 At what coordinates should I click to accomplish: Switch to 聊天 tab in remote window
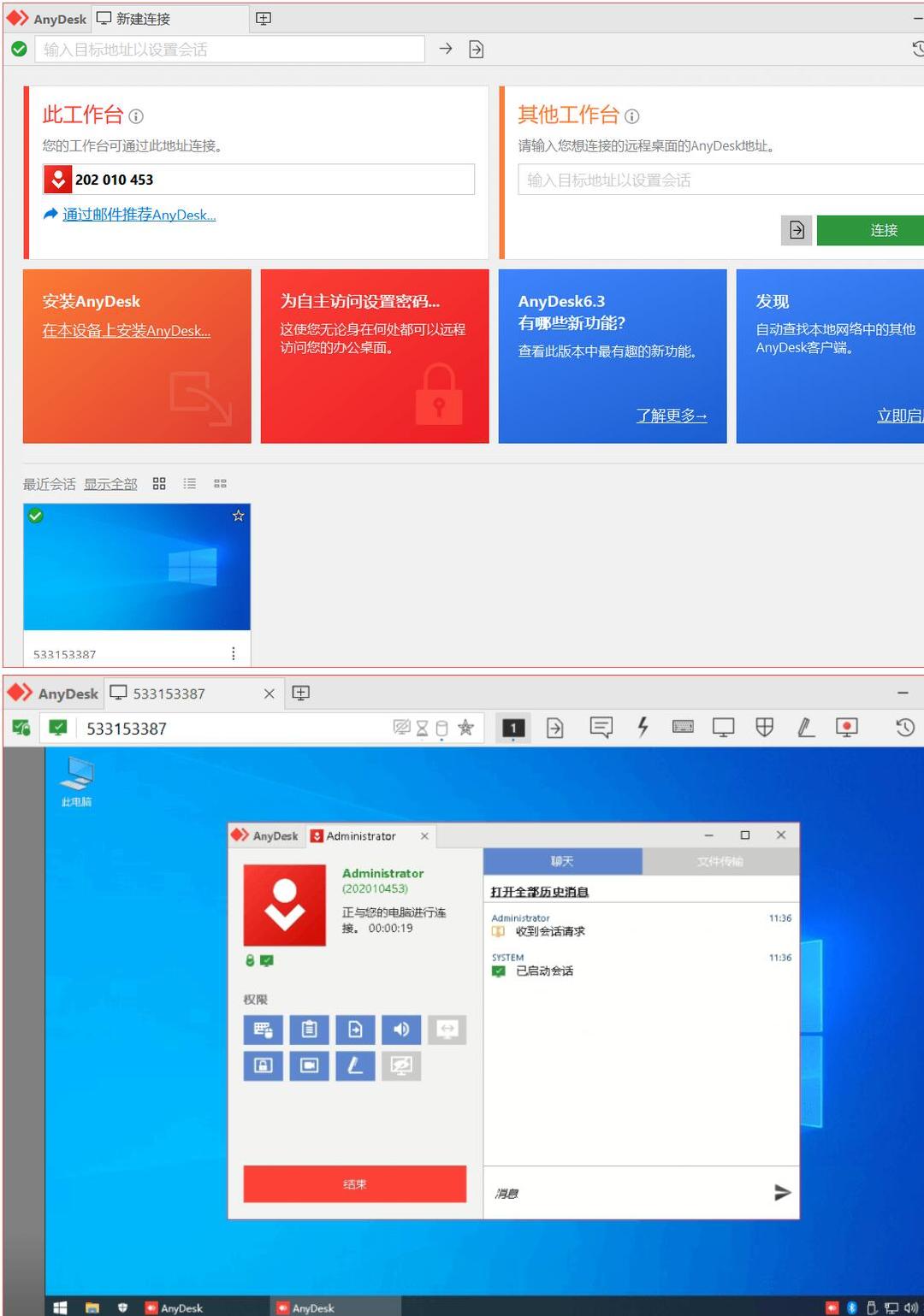pos(562,862)
